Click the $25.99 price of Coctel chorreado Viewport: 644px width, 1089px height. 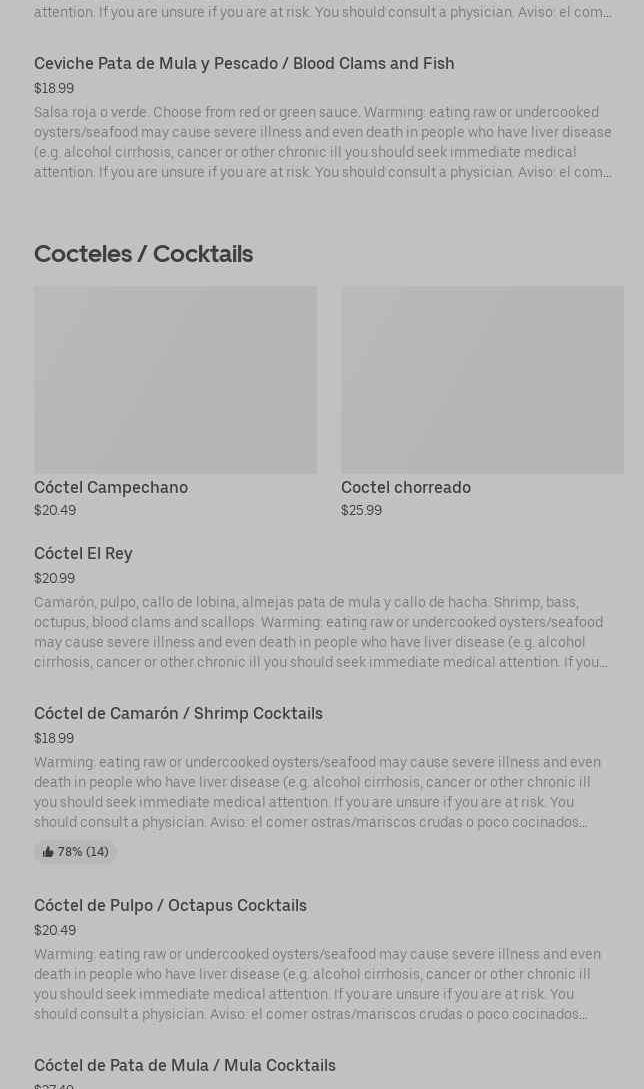point(361,511)
